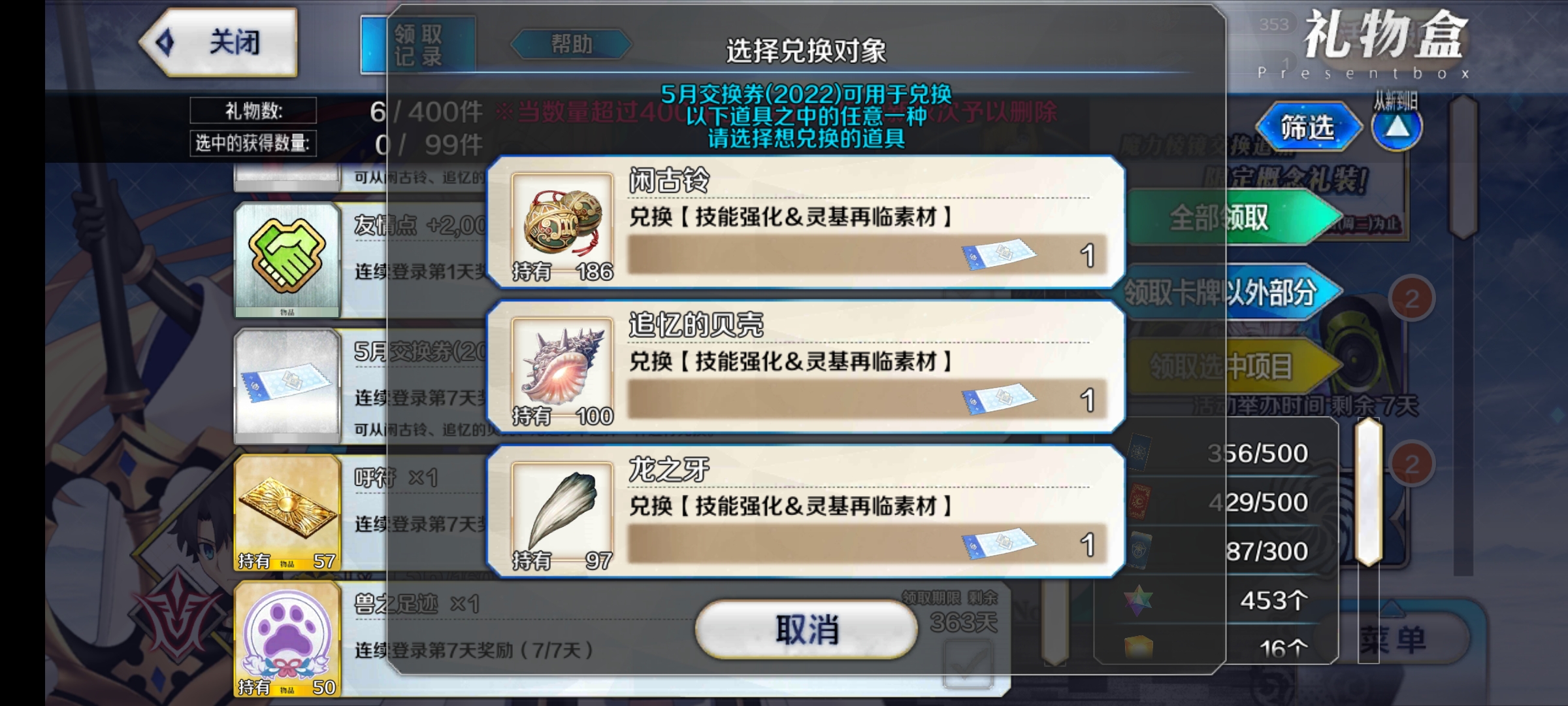Choose the 追忆的贝壳 exchange cost bar

pyautogui.click(x=867, y=399)
